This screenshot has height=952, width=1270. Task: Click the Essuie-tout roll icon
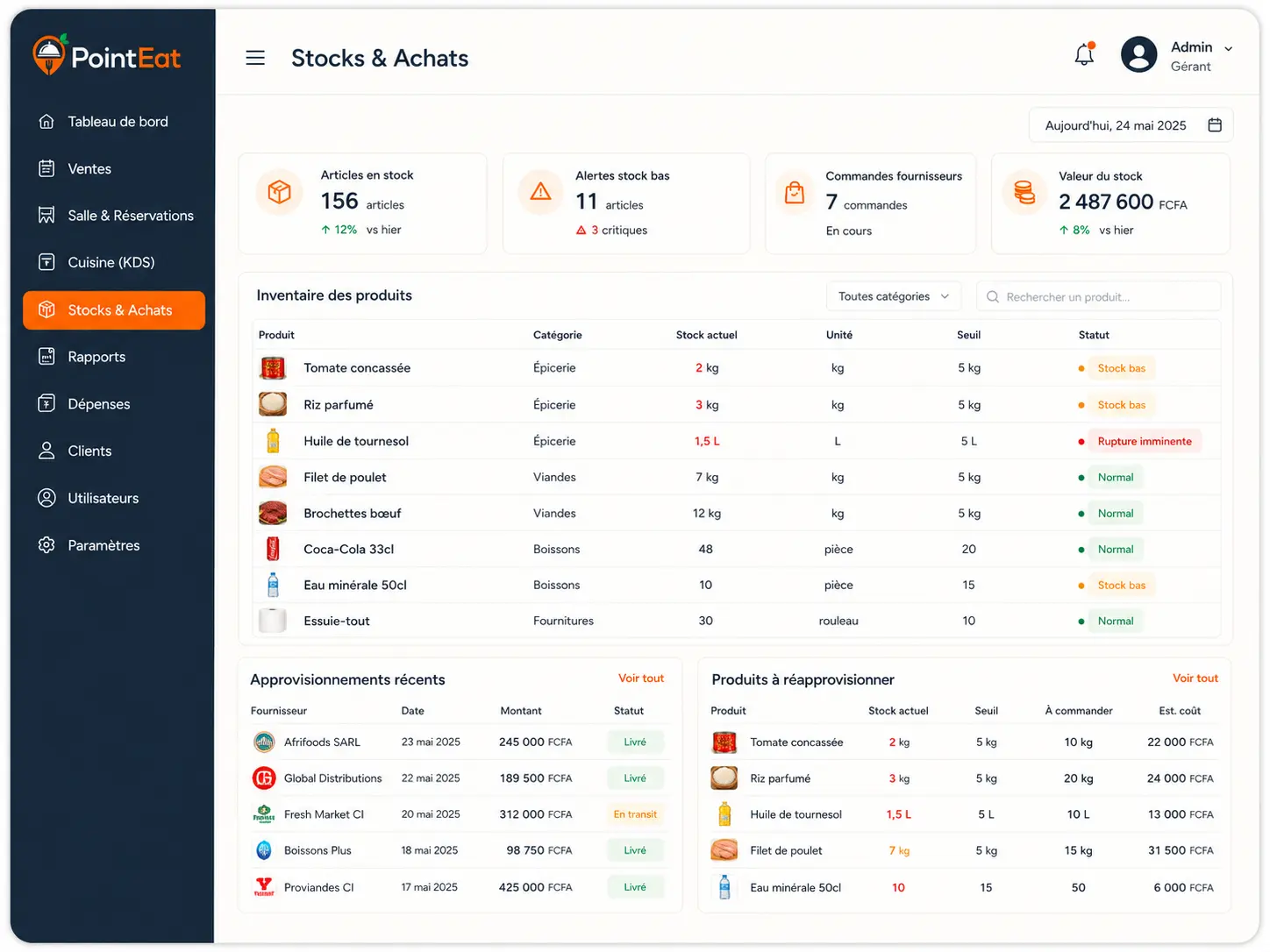(273, 621)
